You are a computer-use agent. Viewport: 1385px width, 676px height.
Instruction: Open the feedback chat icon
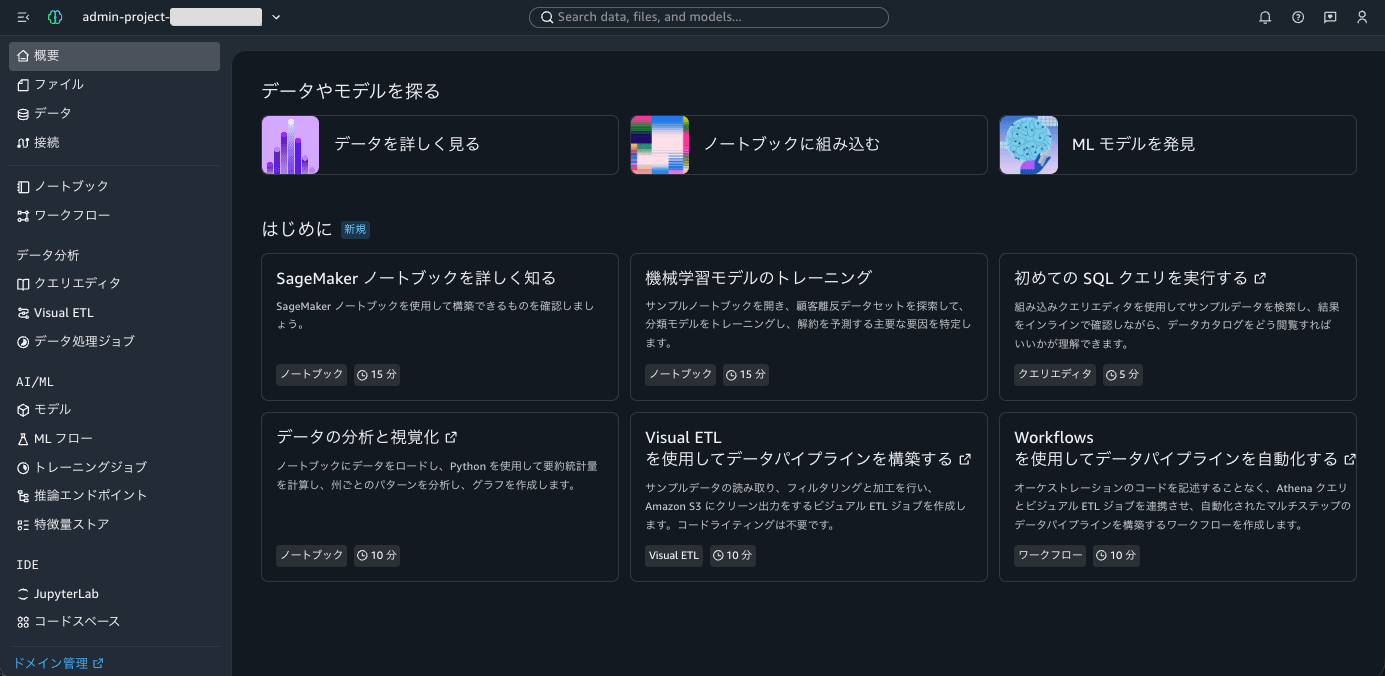click(1330, 17)
